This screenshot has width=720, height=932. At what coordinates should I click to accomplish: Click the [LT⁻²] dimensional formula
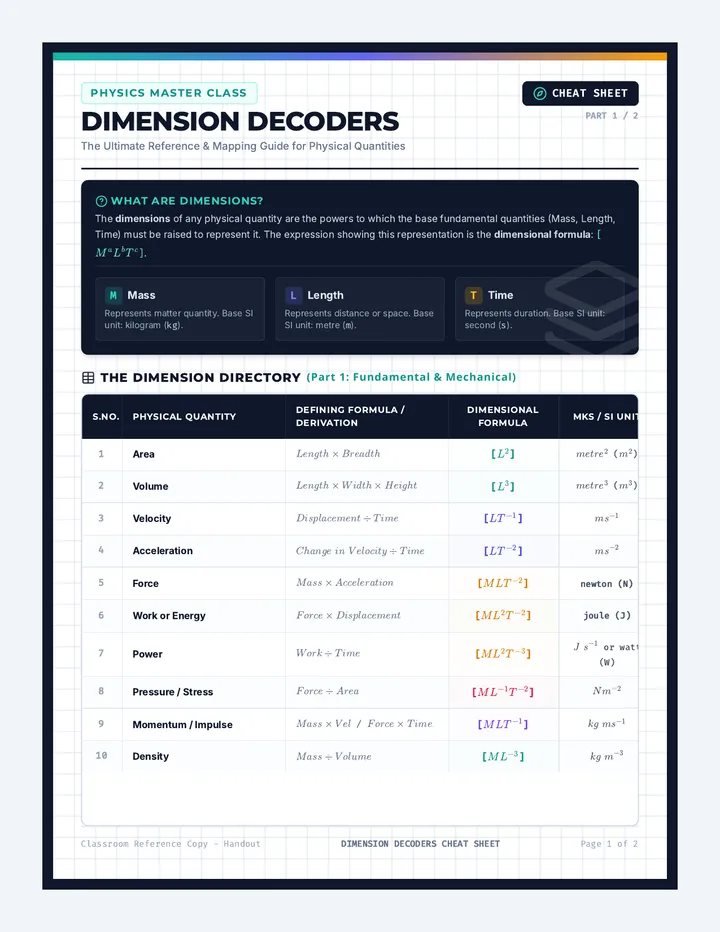tap(503, 551)
